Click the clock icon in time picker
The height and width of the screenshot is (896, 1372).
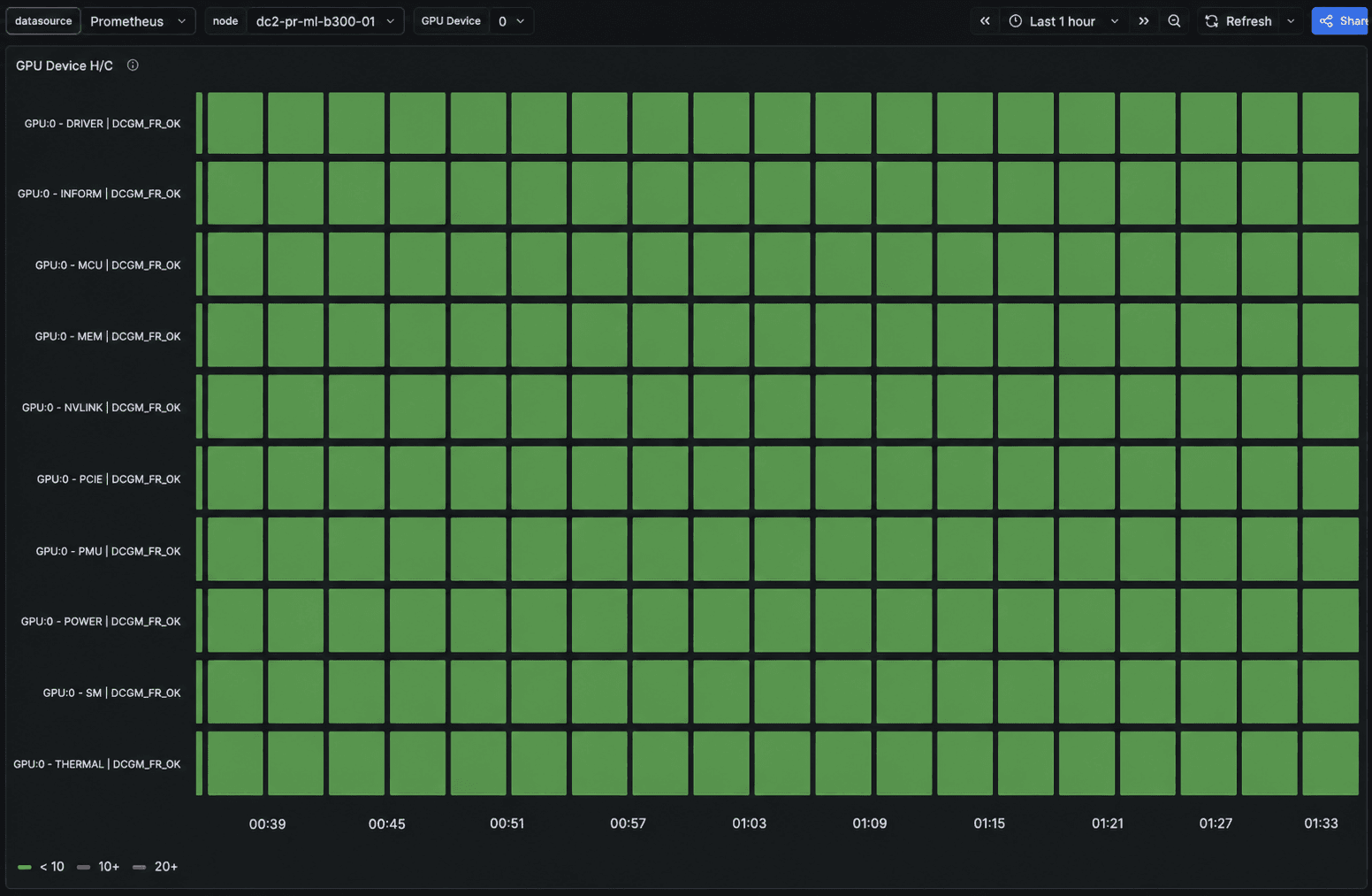point(1016,21)
